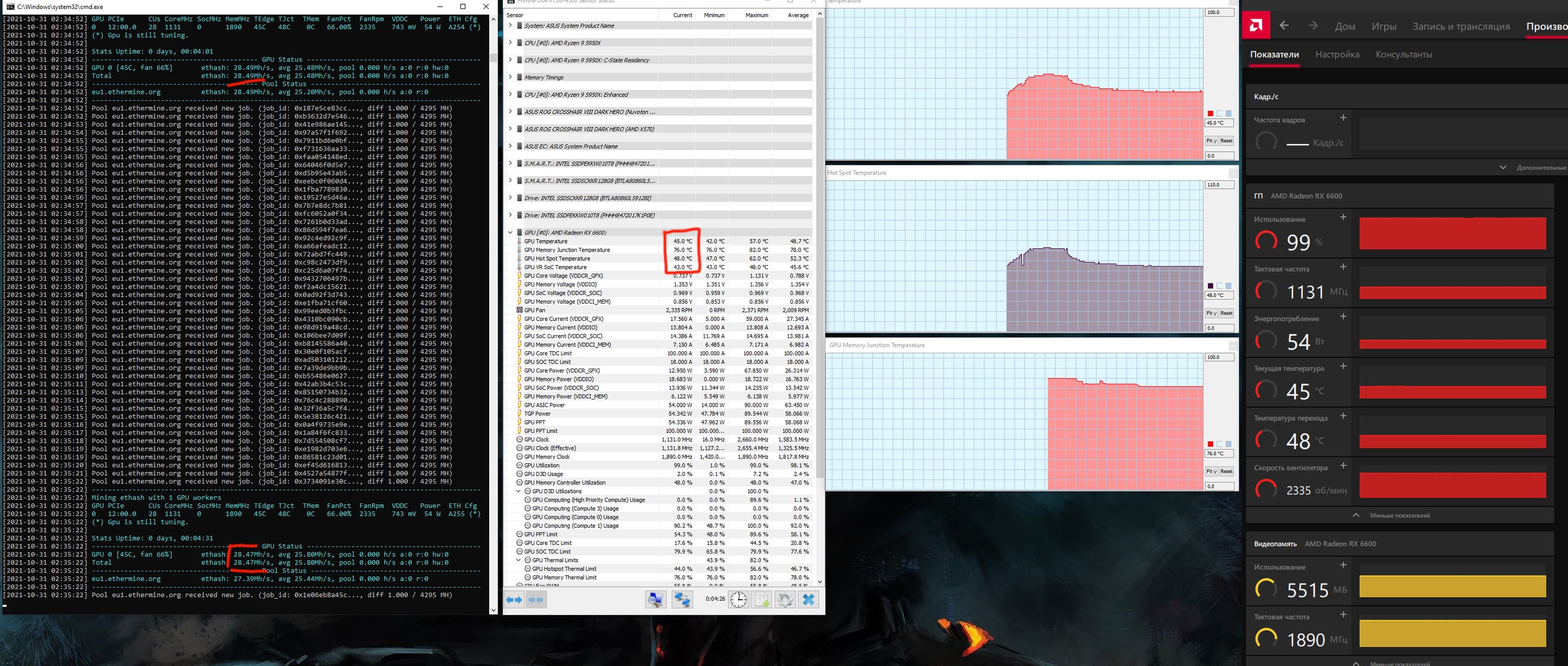This screenshot has width=1568, height=666.
Task: Click plus icon next to Использование GPU
Action: point(1343,217)
